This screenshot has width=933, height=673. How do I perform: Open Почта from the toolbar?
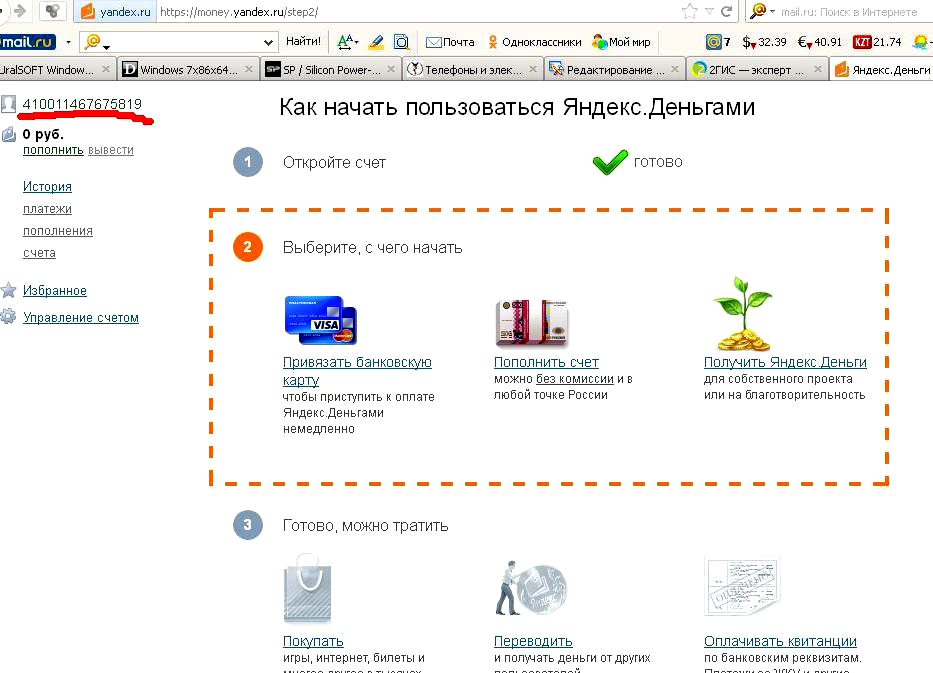click(450, 42)
